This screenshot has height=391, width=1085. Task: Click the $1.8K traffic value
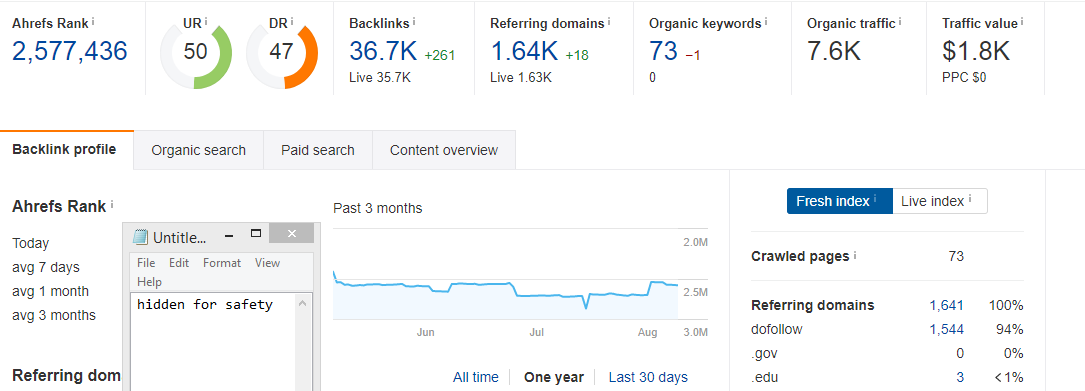coord(976,52)
